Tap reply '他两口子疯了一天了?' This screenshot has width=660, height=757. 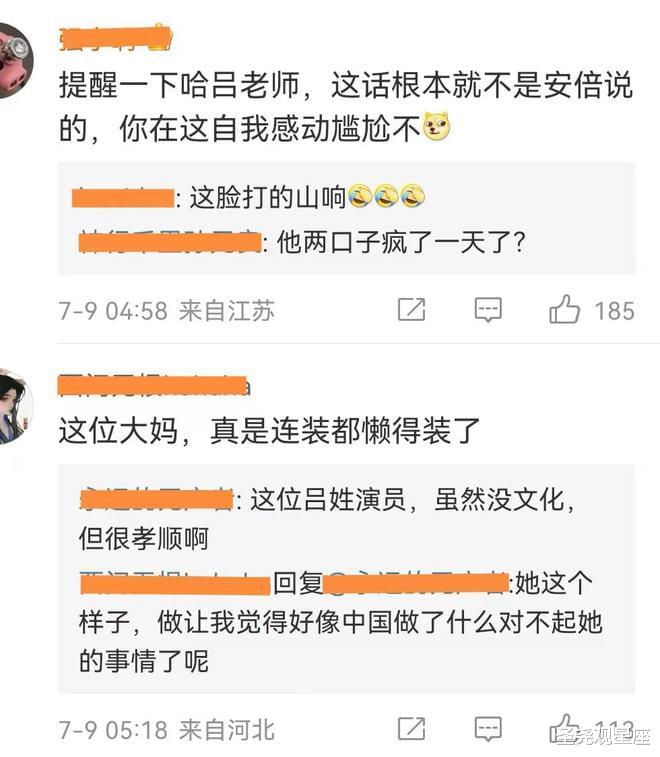point(302,242)
